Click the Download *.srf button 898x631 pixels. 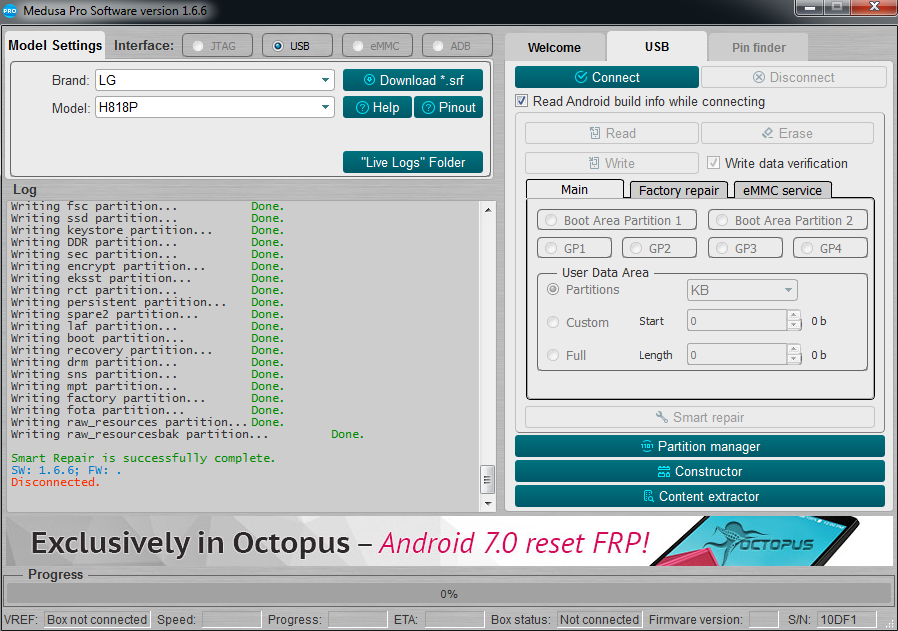(413, 80)
